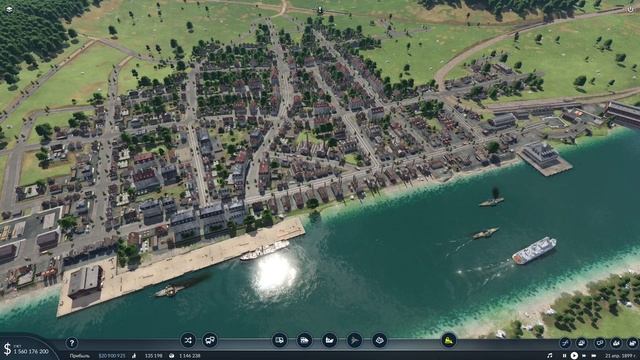
Task: Open the music player note icon
Action: [550, 356]
